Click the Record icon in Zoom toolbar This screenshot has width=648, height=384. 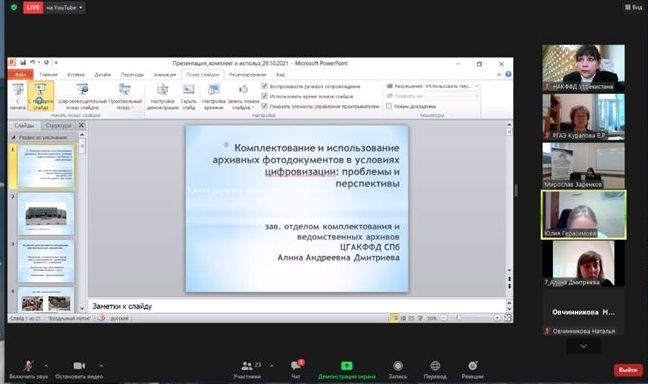398,366
